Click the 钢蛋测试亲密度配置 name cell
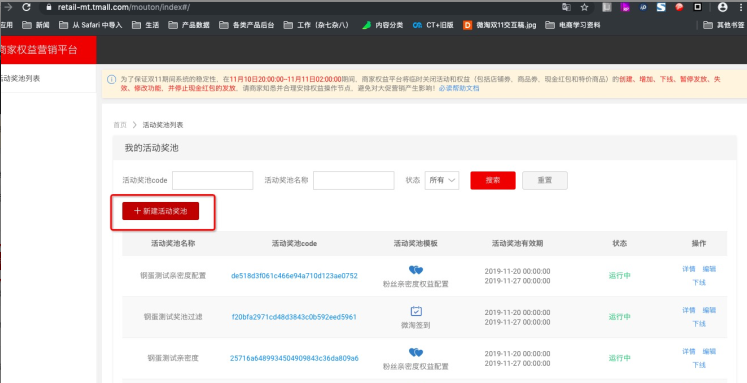 (173, 276)
